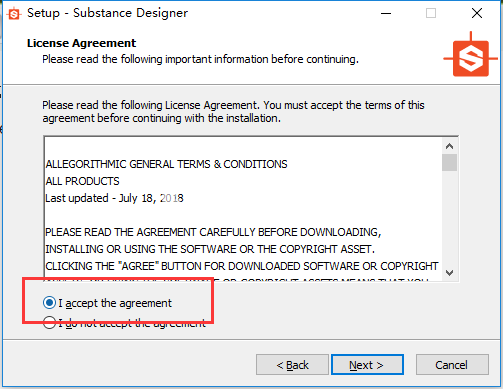
Task: Select "I accept the agreement" radio button
Action: click(x=49, y=303)
